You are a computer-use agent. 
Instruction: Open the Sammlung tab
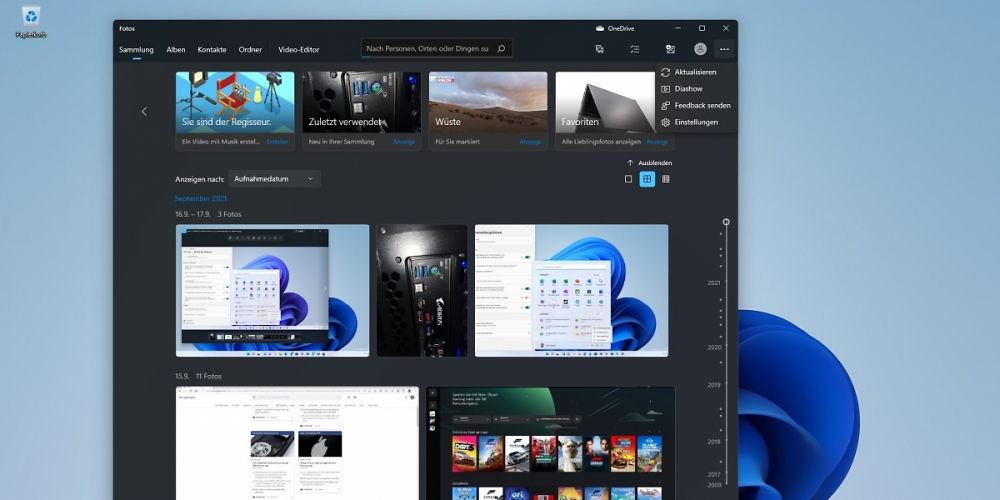tap(136, 50)
